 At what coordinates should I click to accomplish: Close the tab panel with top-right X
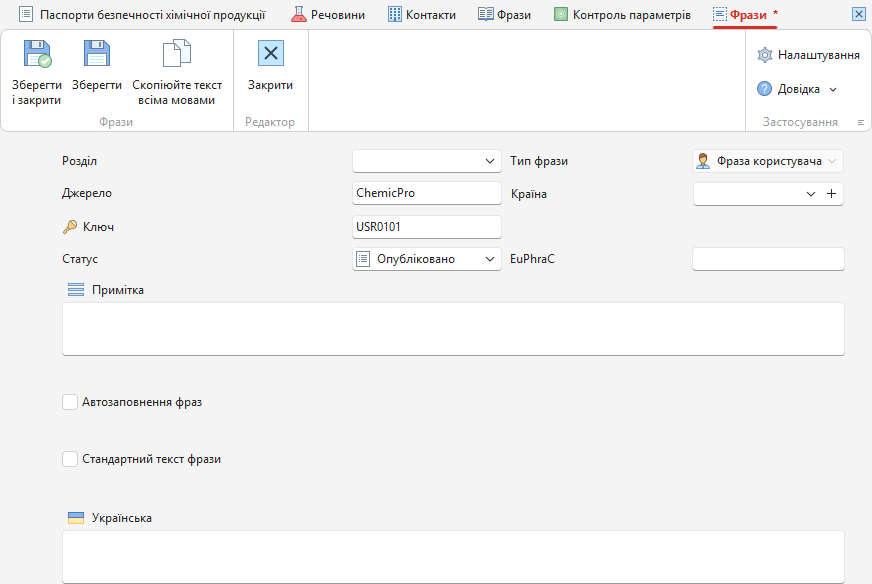click(x=859, y=14)
